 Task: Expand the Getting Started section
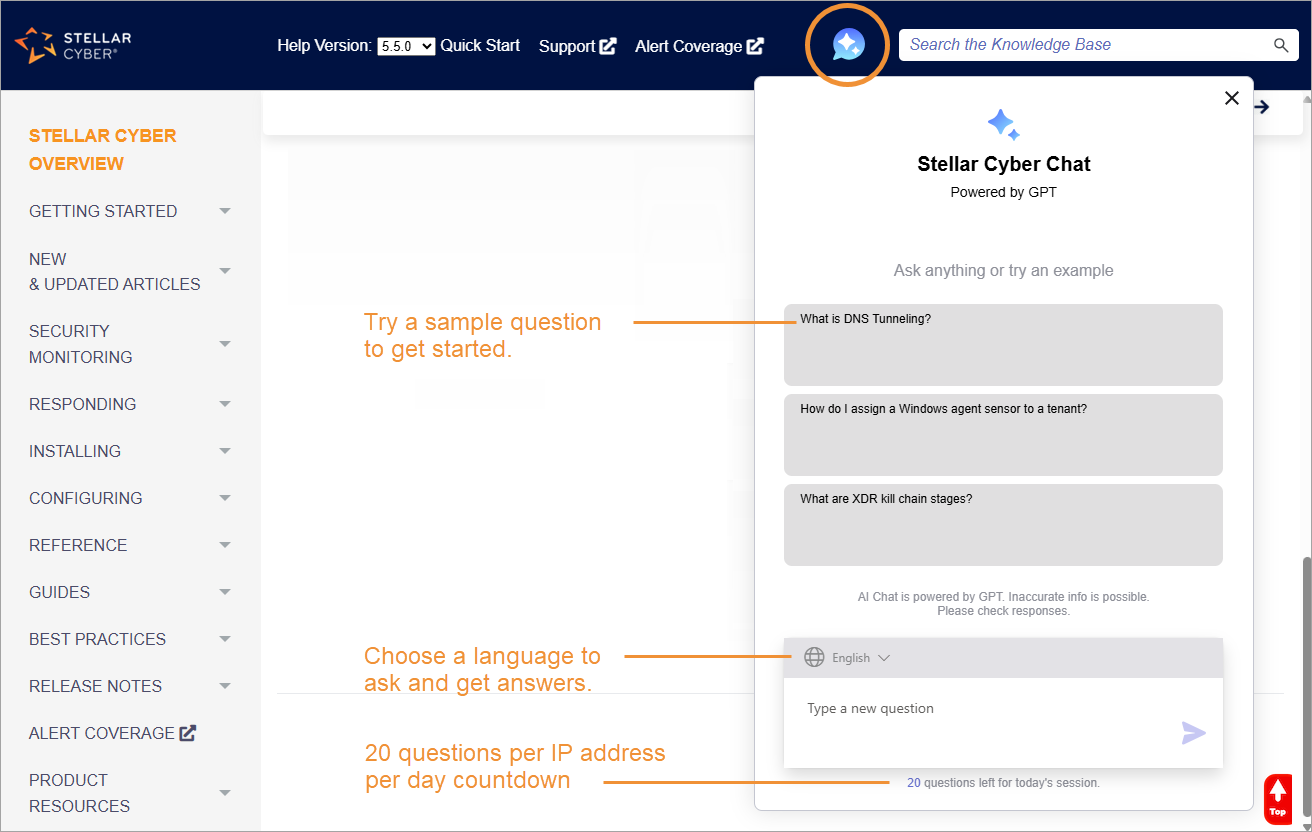225,211
